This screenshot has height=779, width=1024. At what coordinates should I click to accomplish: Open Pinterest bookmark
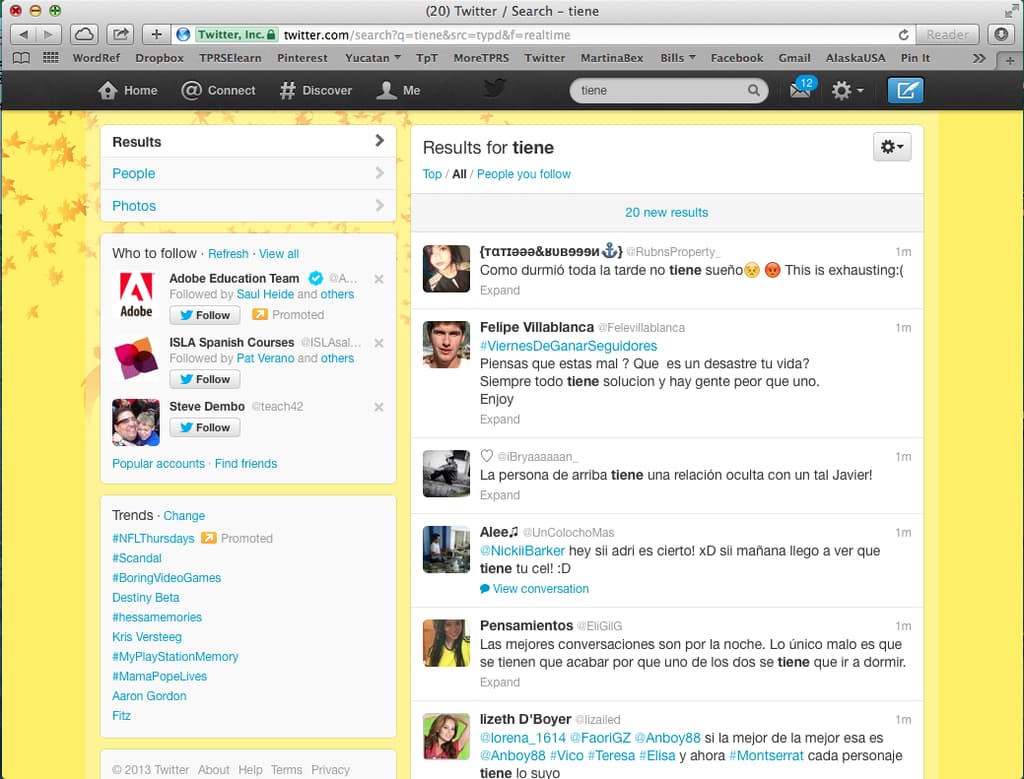pyautogui.click(x=302, y=58)
